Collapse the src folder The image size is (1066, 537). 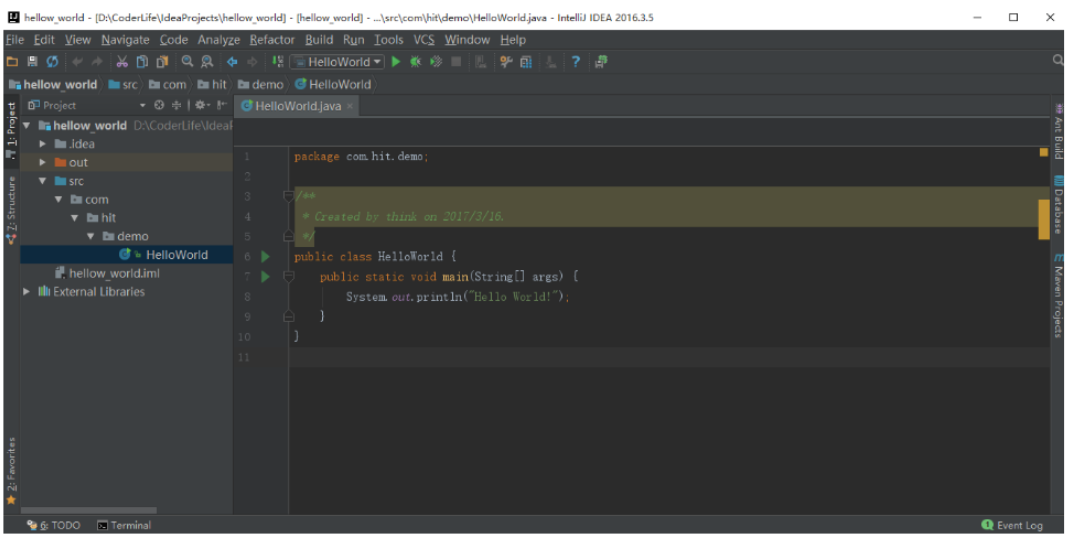coord(43,181)
